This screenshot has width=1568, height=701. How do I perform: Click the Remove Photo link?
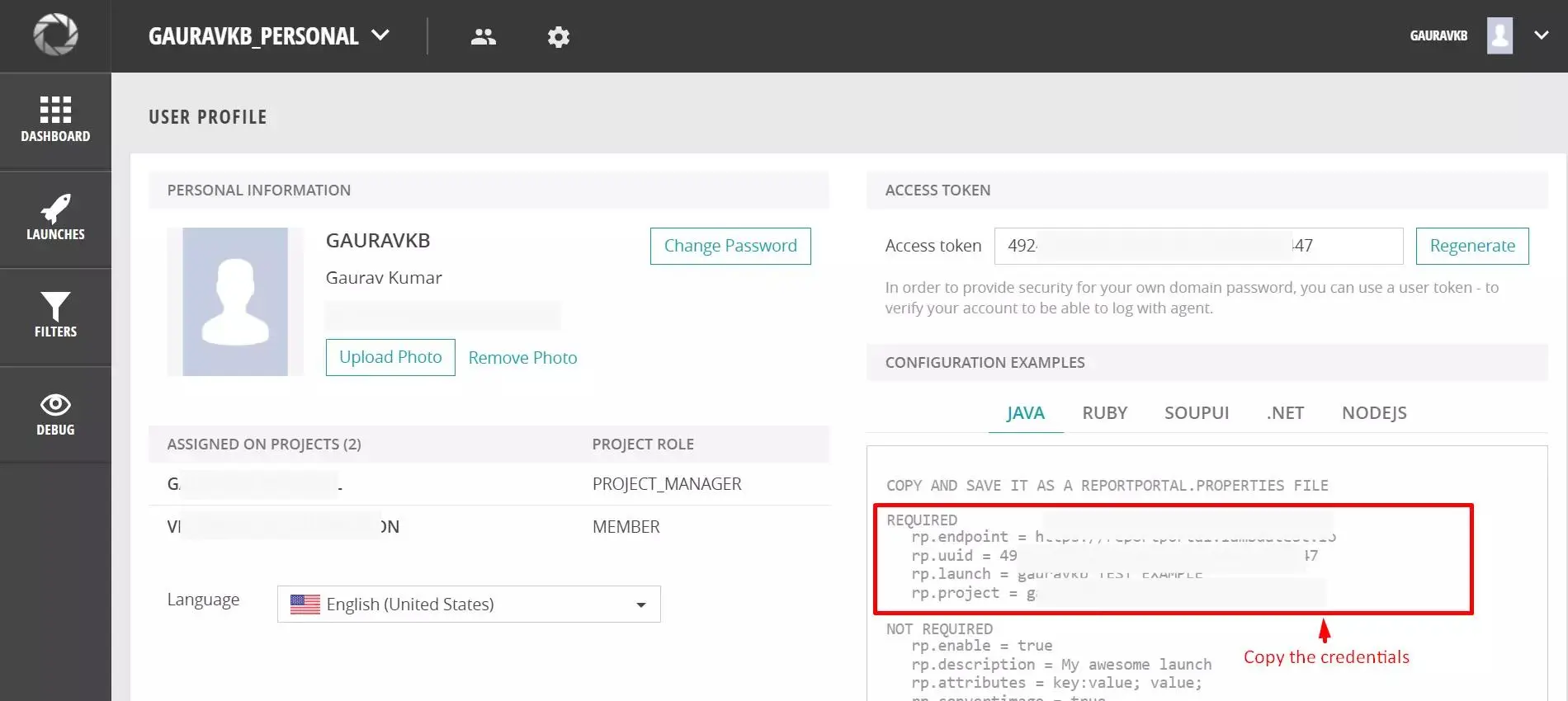tap(522, 358)
